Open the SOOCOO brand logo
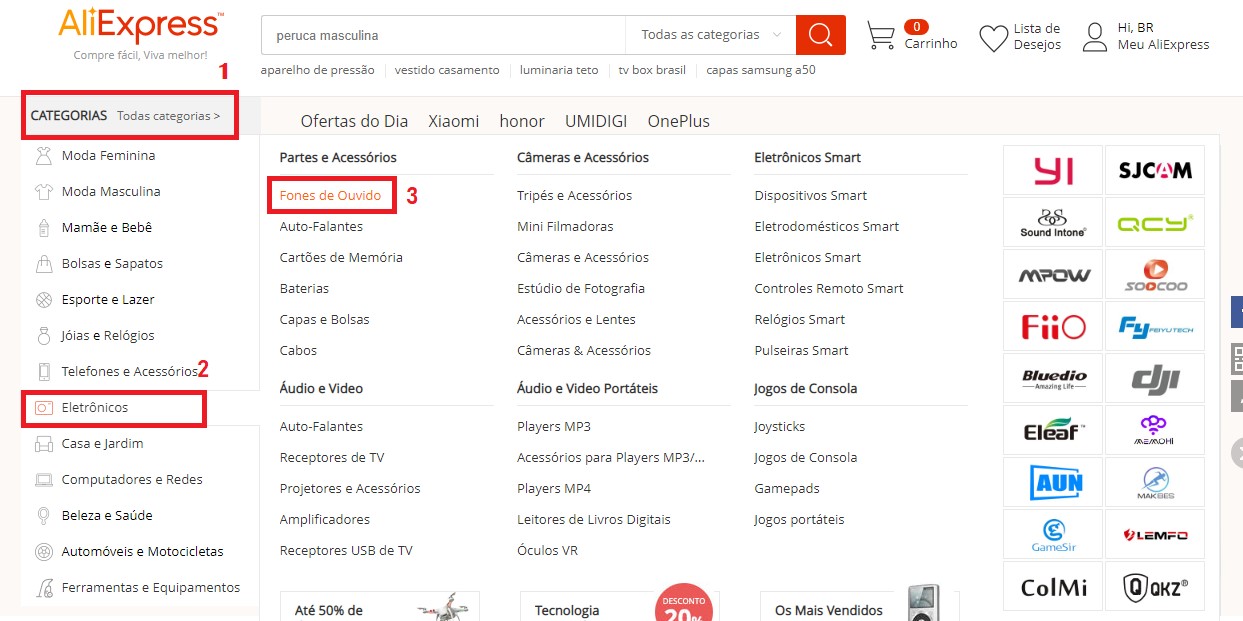 [1155, 274]
